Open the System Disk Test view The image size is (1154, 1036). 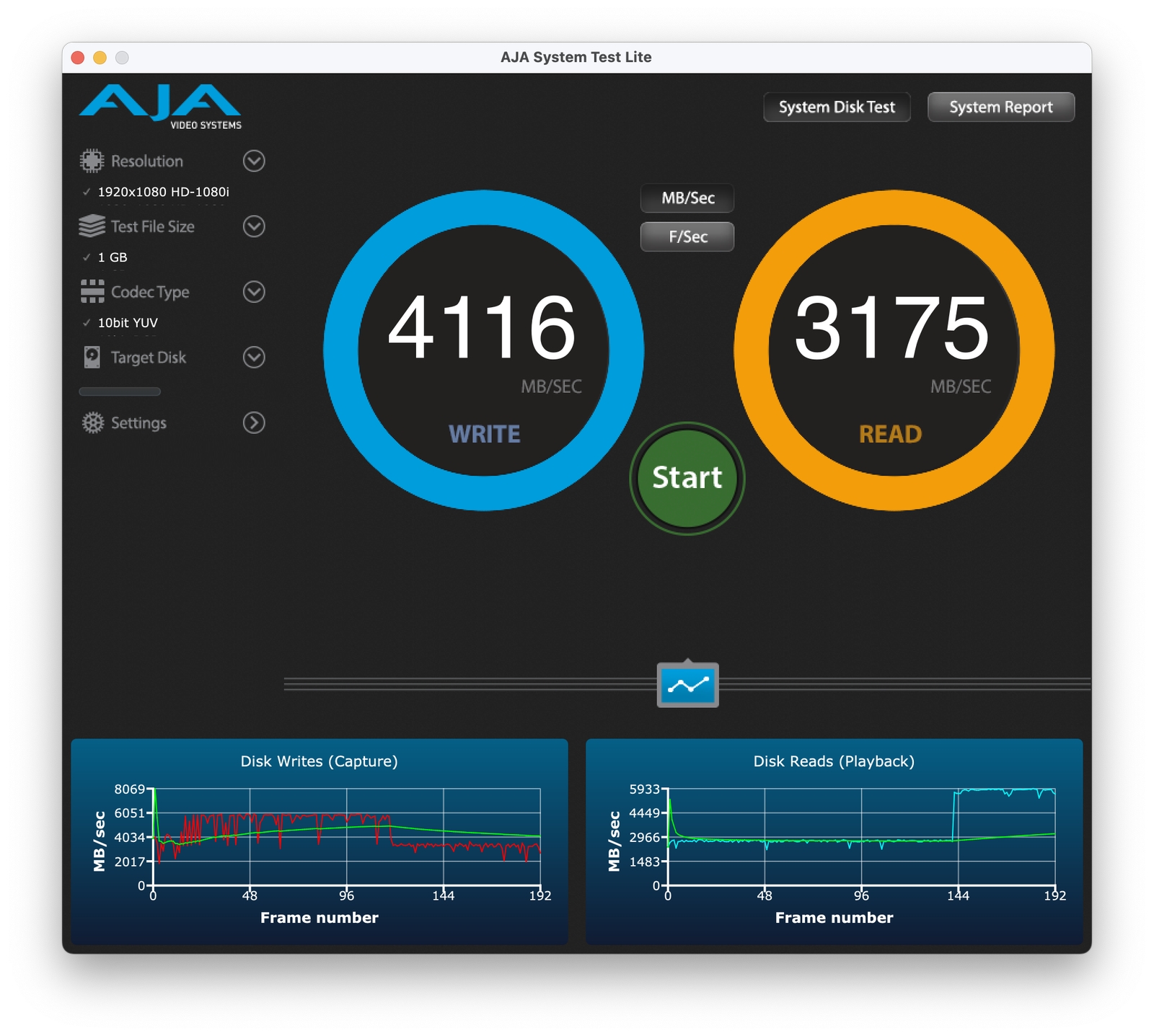(x=837, y=107)
